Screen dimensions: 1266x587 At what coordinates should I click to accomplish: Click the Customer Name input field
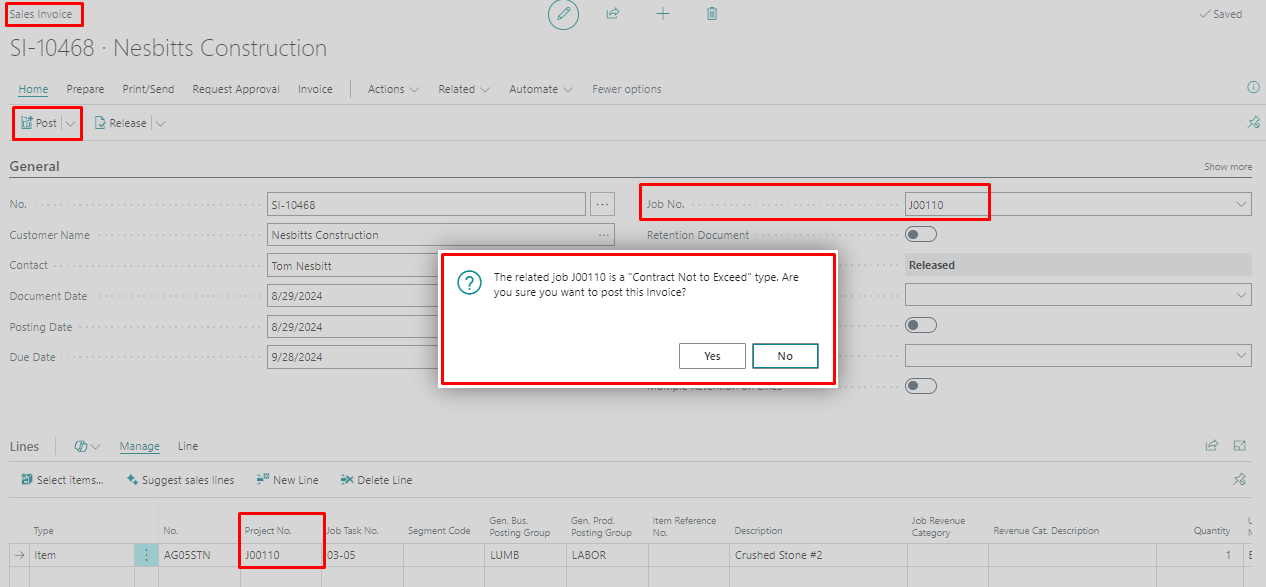coord(430,235)
